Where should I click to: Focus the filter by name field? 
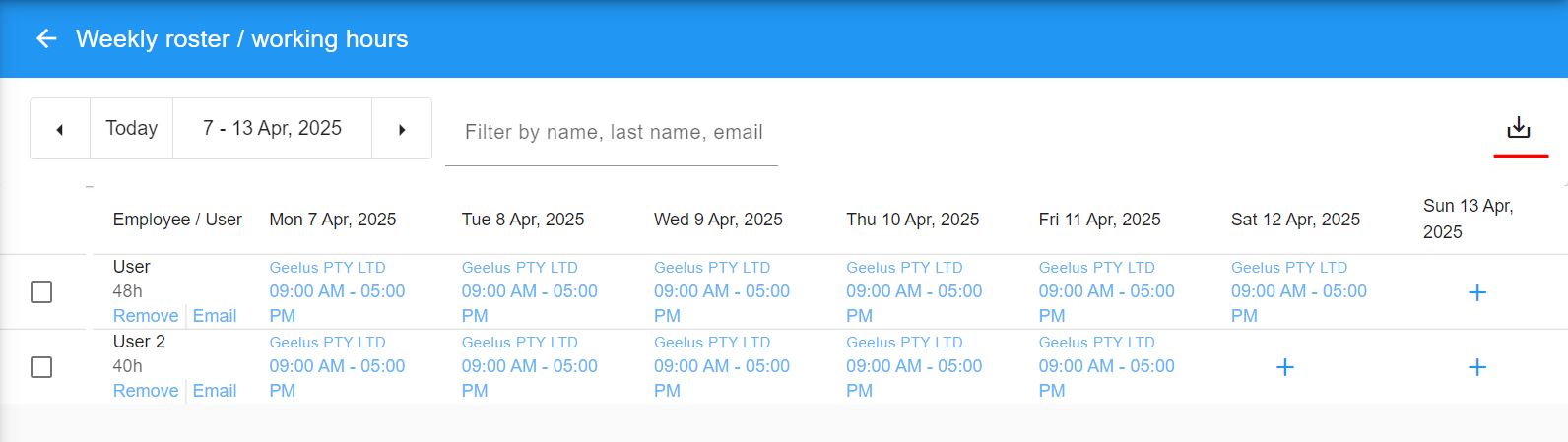612,132
